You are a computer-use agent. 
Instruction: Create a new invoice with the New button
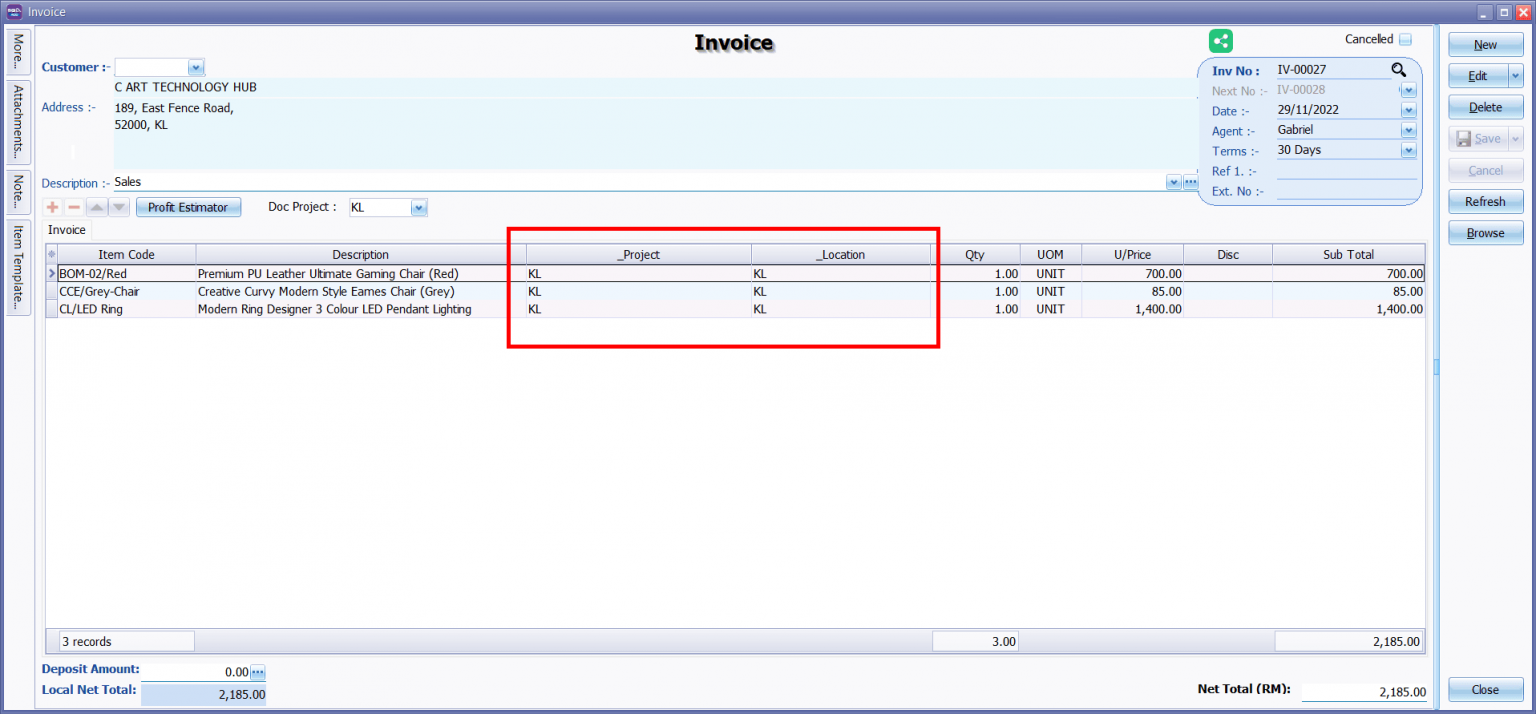click(x=1485, y=44)
